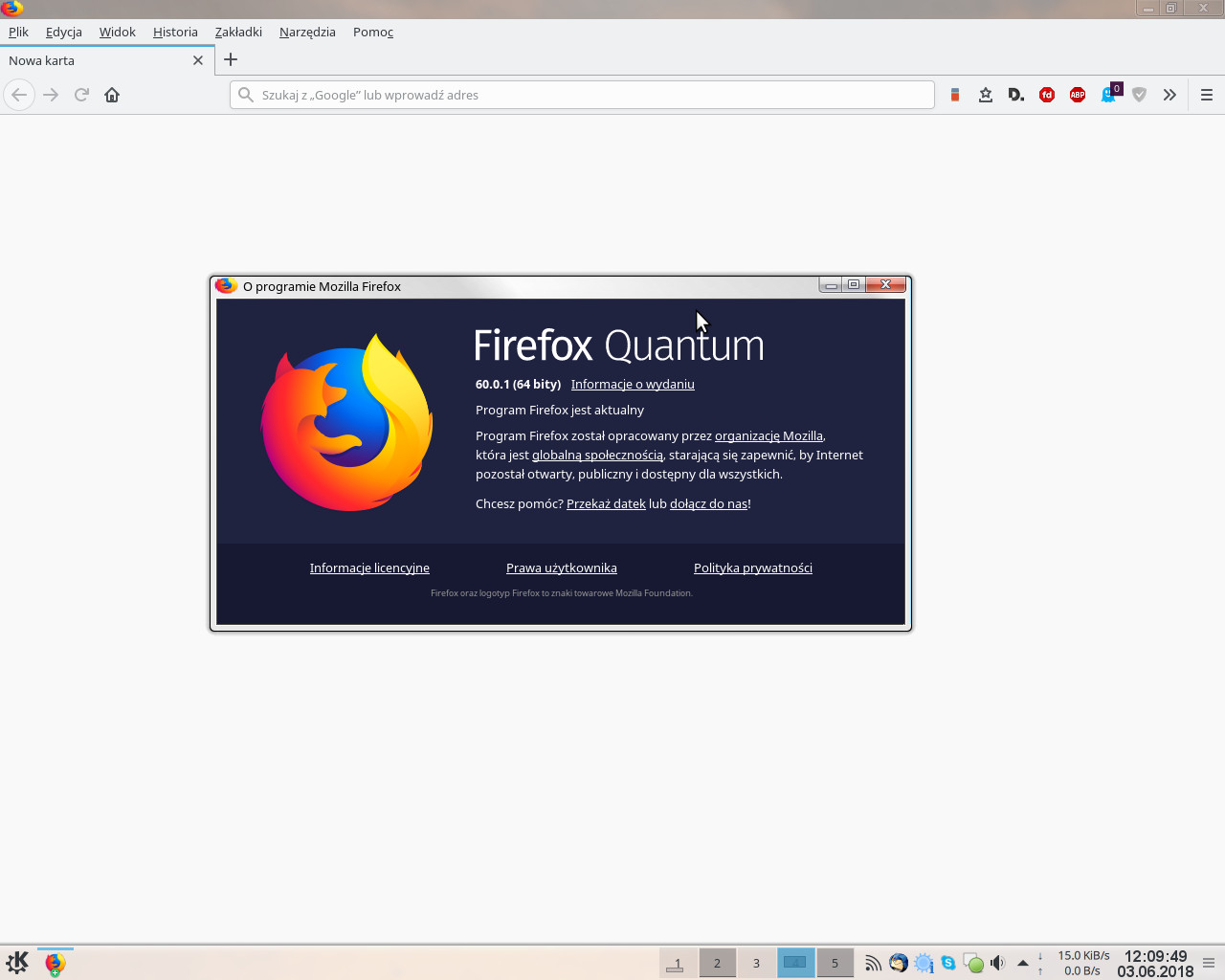Screen dimensions: 1225x980
Task: Follow the 'organizację Mozilla' link
Action: (x=768, y=435)
